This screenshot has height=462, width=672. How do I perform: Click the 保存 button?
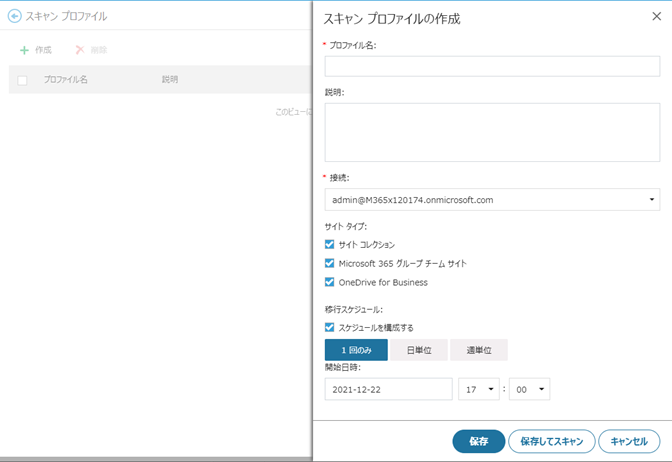click(x=479, y=441)
